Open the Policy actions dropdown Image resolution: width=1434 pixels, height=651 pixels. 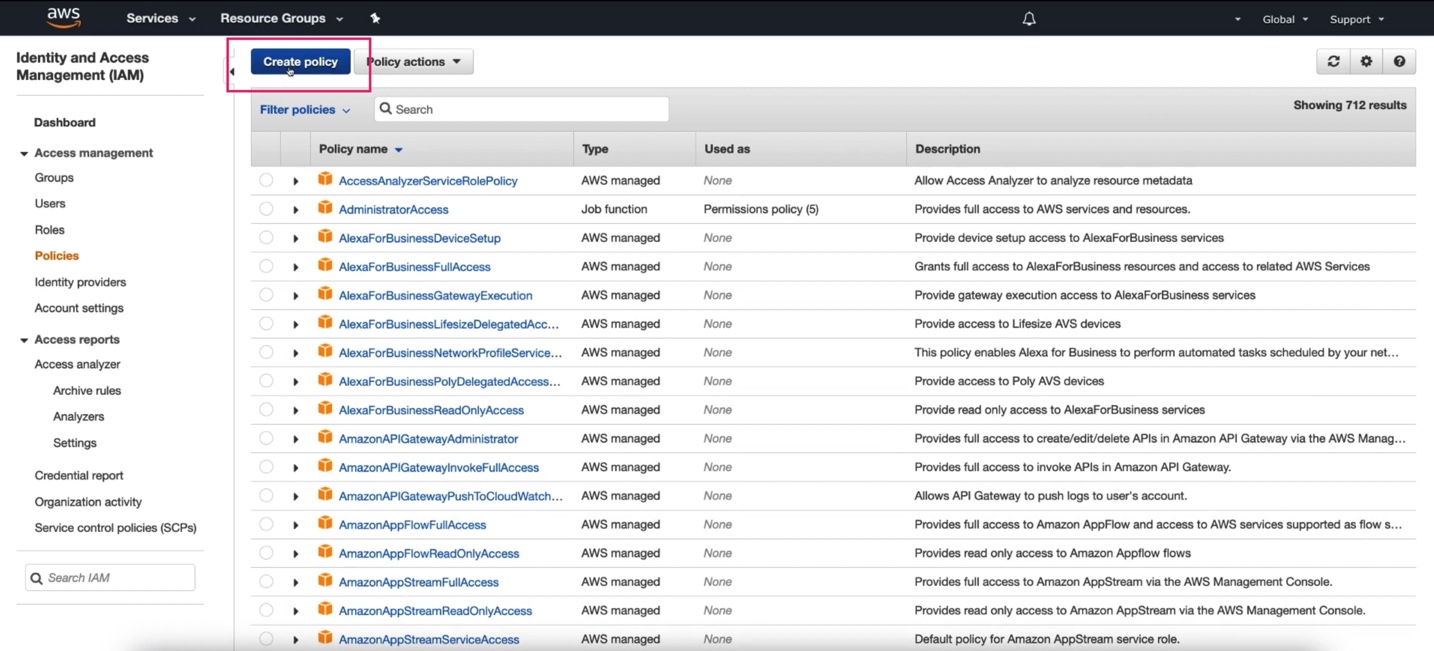413,62
